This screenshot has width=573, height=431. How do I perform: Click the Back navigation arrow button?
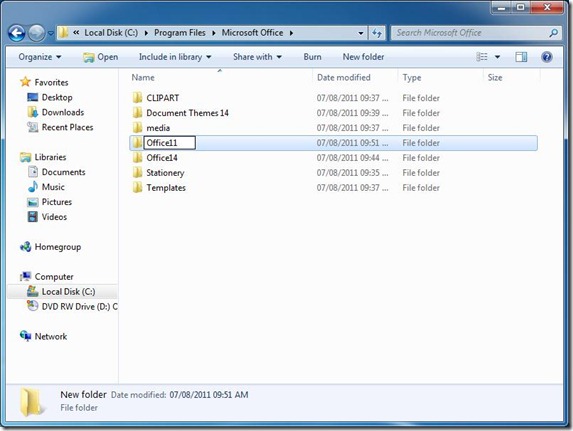point(16,33)
